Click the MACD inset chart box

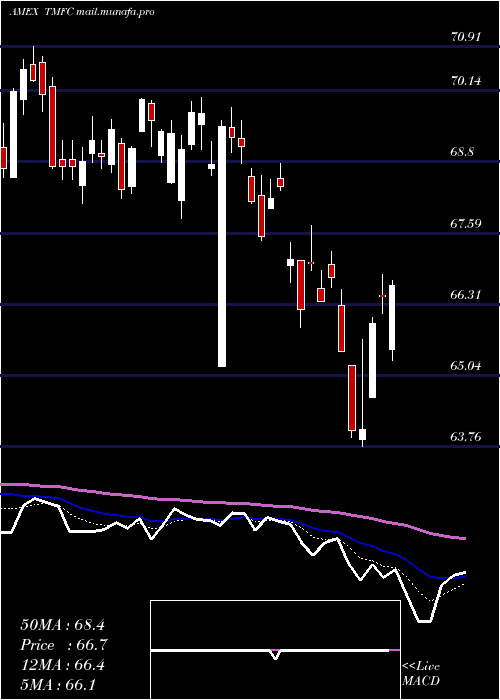click(x=275, y=650)
